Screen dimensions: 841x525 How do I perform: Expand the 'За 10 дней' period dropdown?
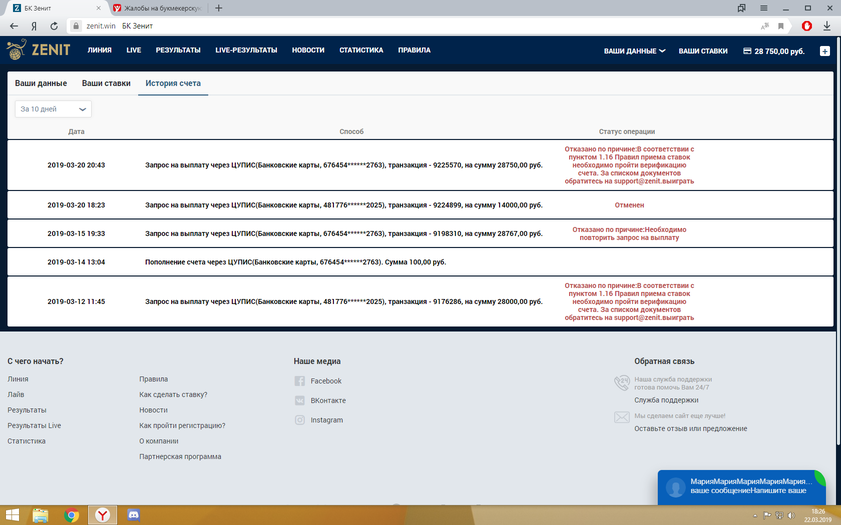(53, 109)
